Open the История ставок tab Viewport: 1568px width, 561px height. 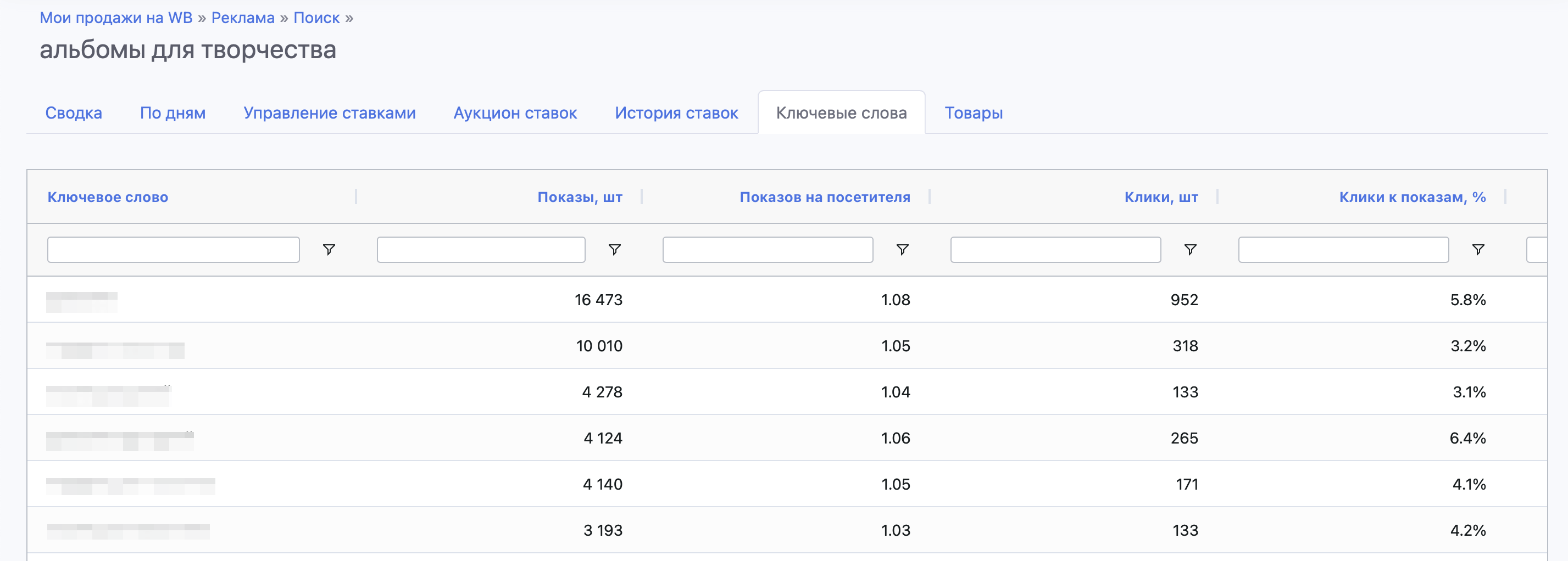click(x=676, y=112)
